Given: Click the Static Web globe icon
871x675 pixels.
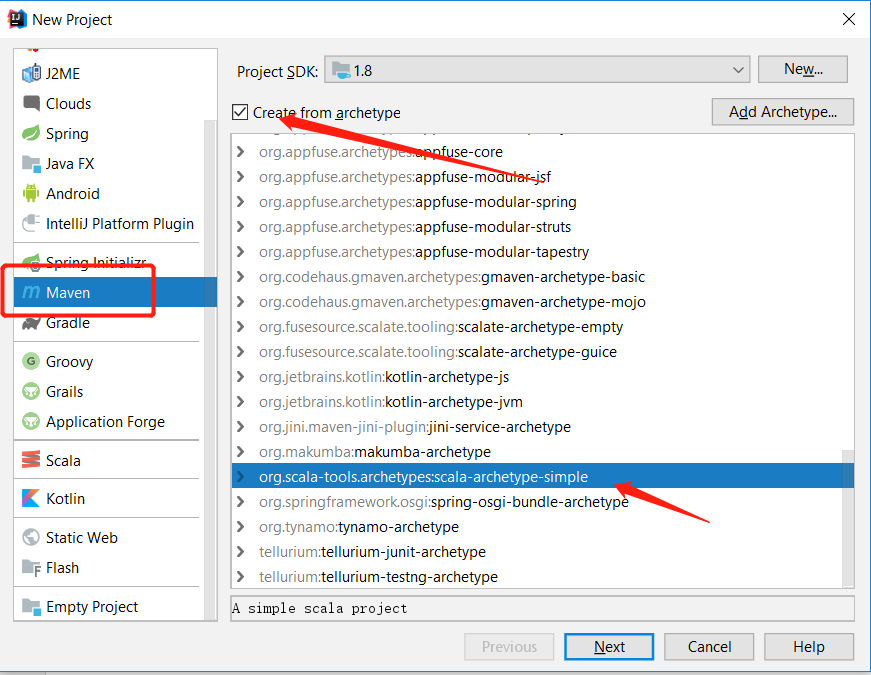Looking at the screenshot, I should click(31, 537).
